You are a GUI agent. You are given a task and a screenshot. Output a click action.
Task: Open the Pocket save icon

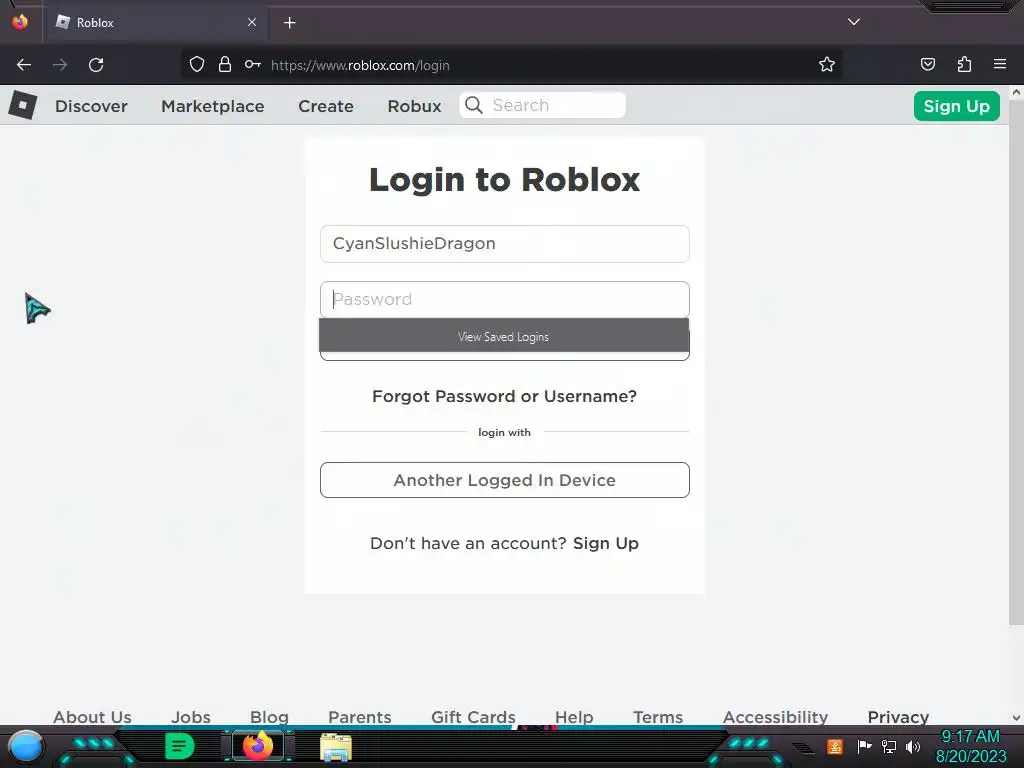pos(927,64)
